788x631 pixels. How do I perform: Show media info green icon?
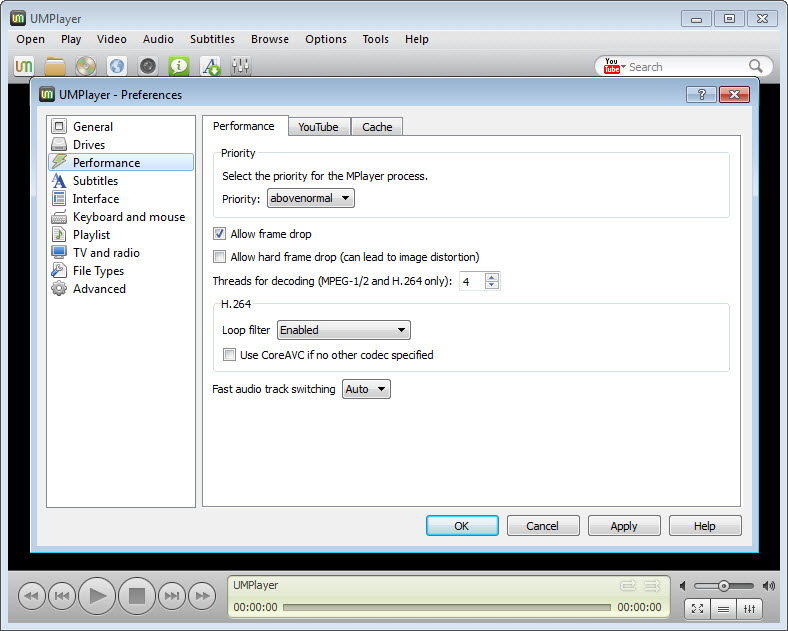(179, 66)
